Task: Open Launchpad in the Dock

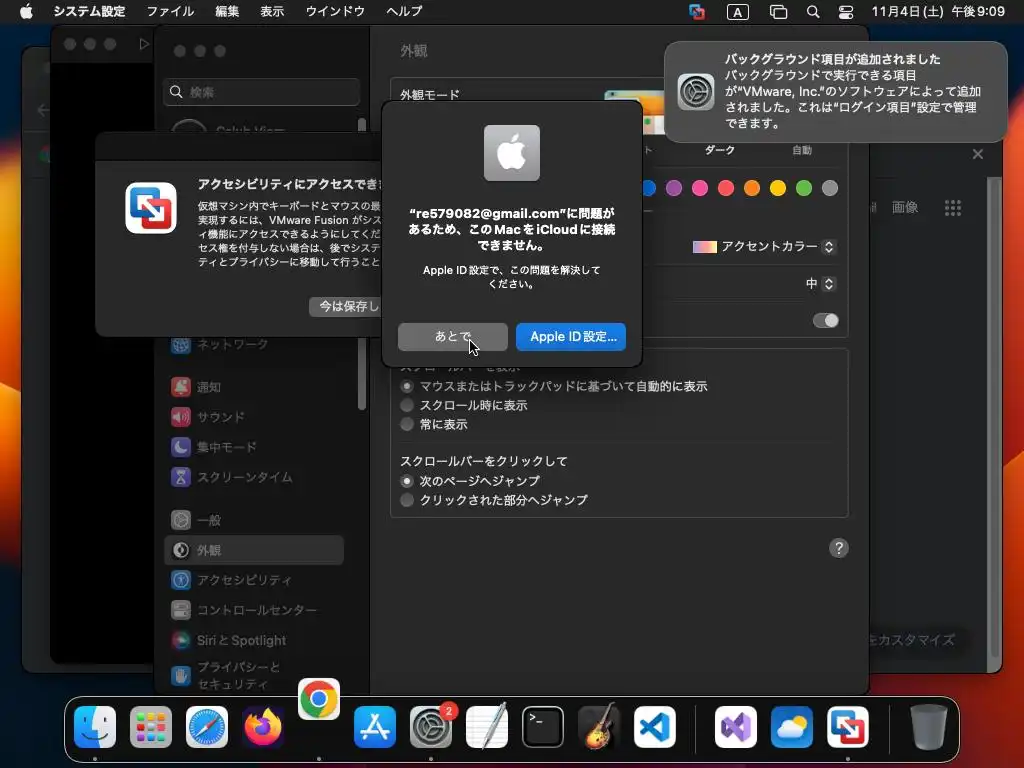Action: tap(151, 727)
